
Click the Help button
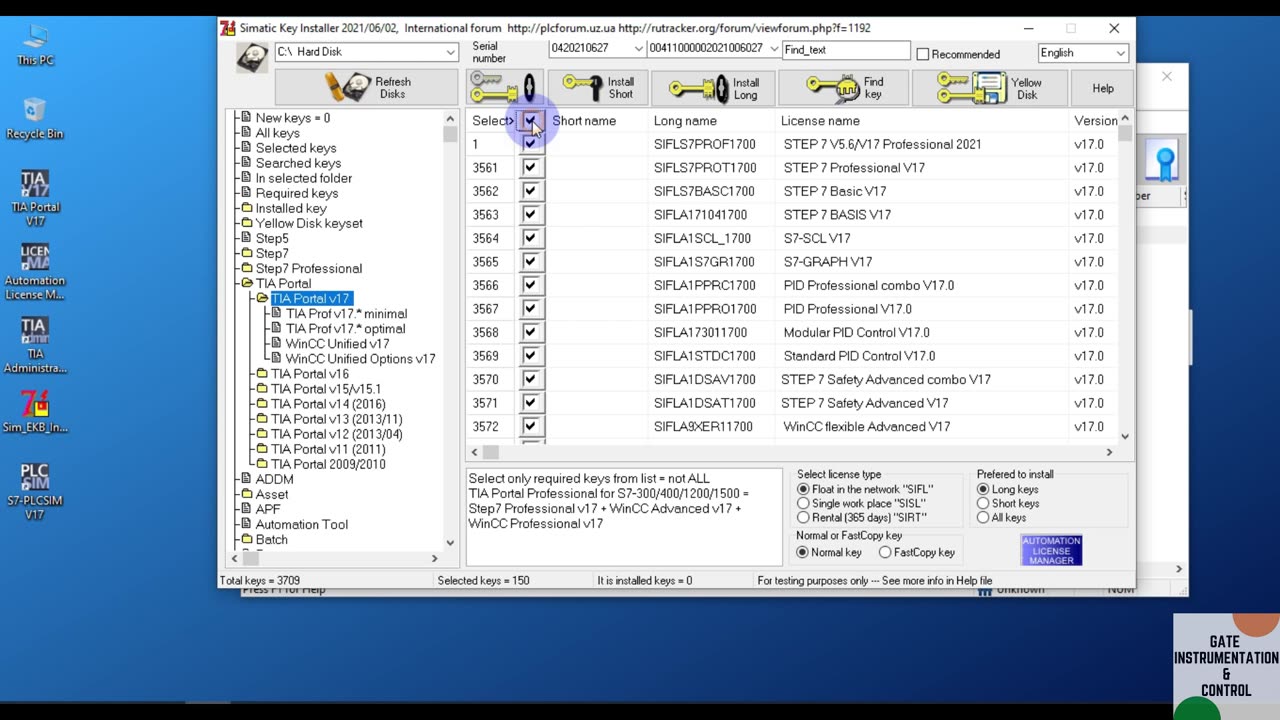(x=1103, y=88)
